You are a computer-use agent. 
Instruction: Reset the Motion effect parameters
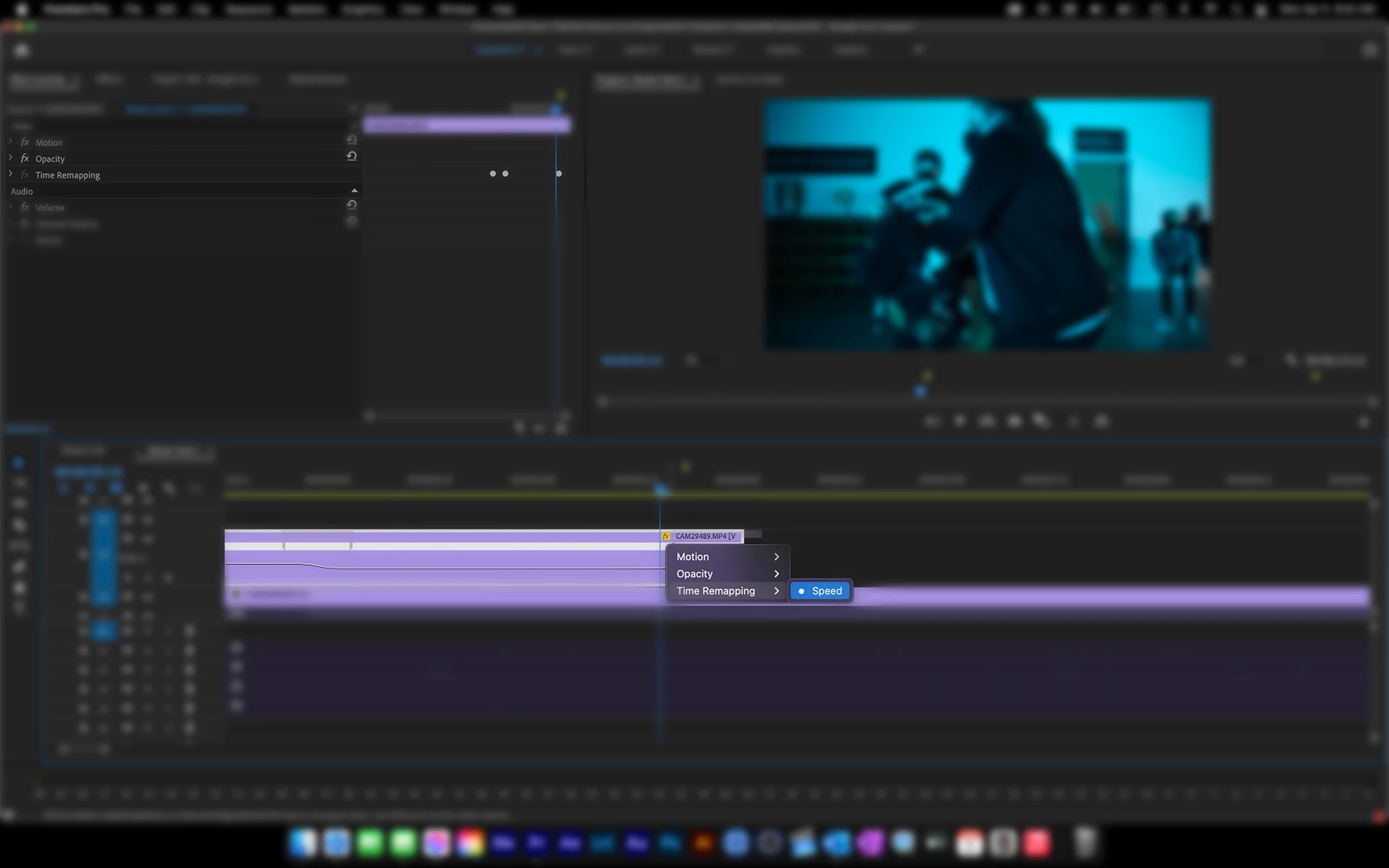[352, 140]
